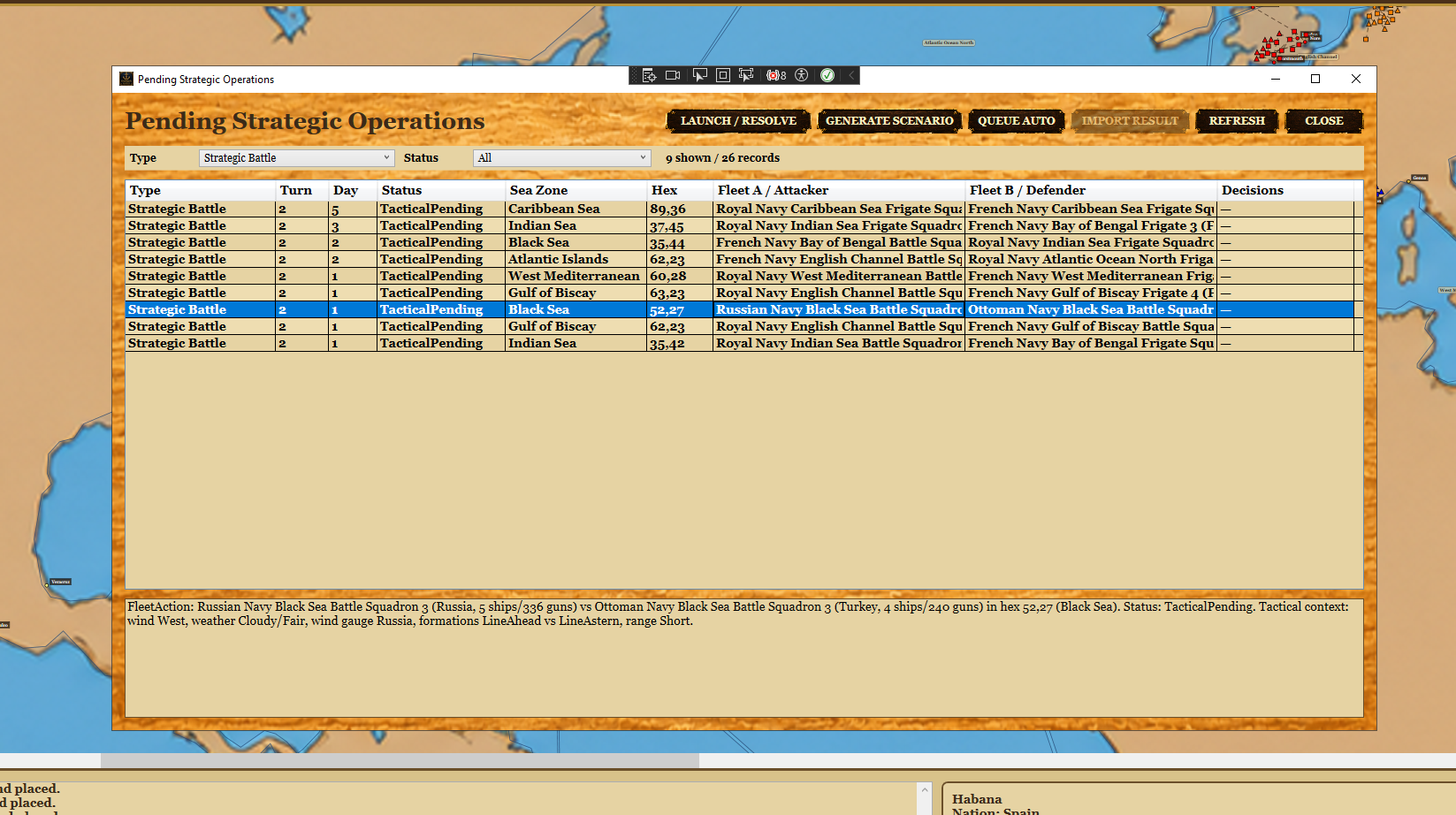This screenshot has width=1456, height=815.
Task: Sort by the Type column header
Action: point(200,190)
